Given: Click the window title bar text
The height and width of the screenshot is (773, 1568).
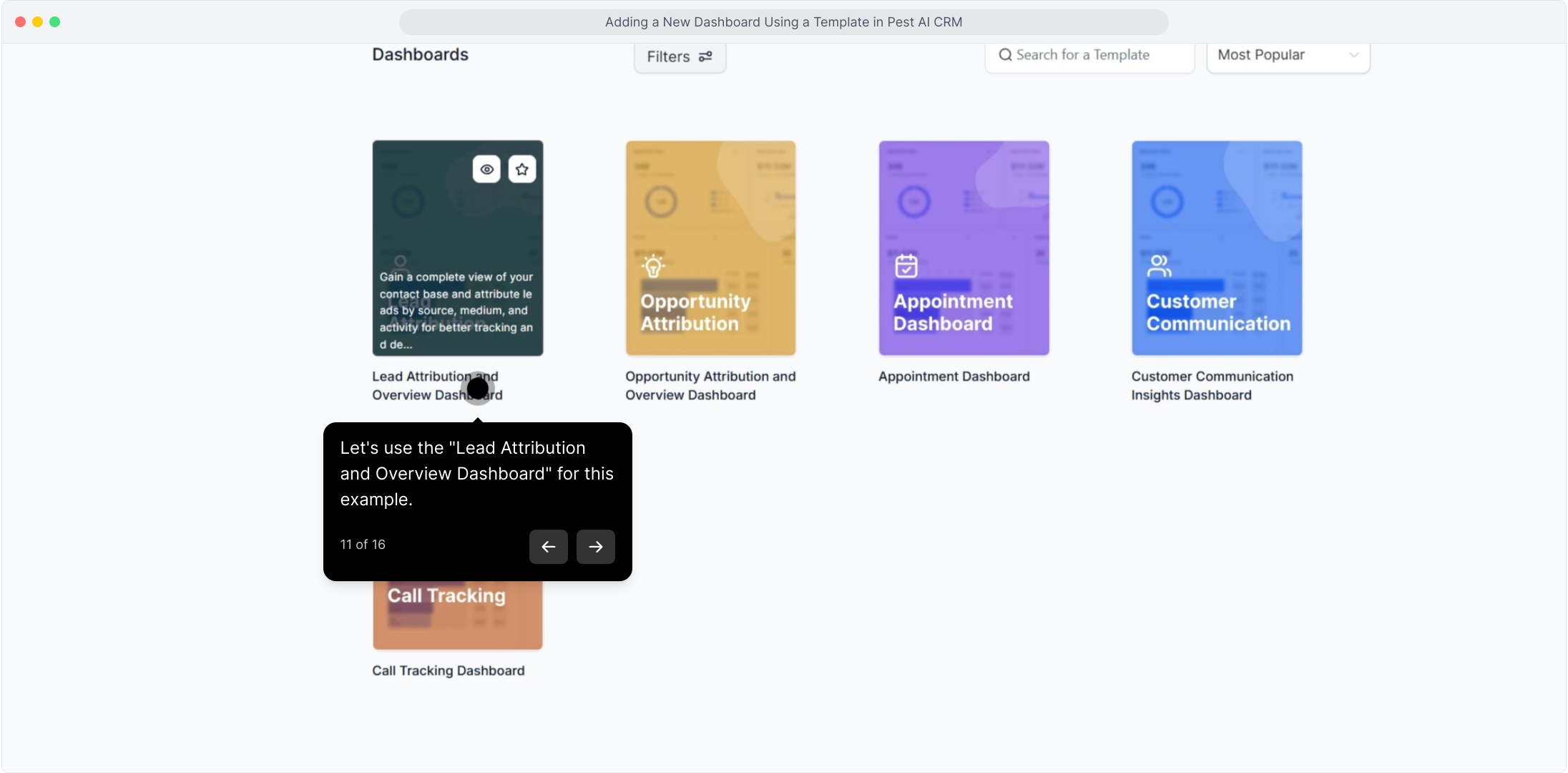Looking at the screenshot, I should pyautogui.click(x=783, y=22).
